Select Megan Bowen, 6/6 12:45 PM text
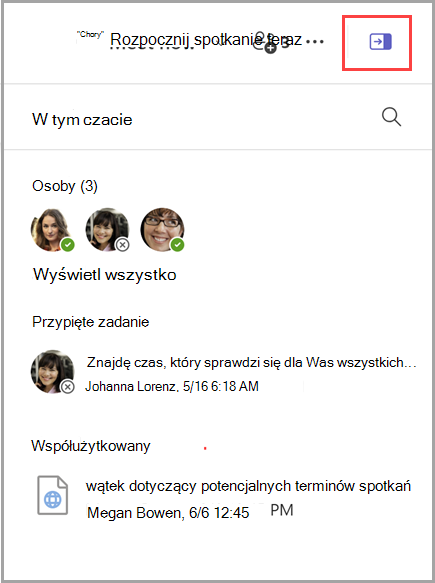This screenshot has width=435, height=583. 190,512
